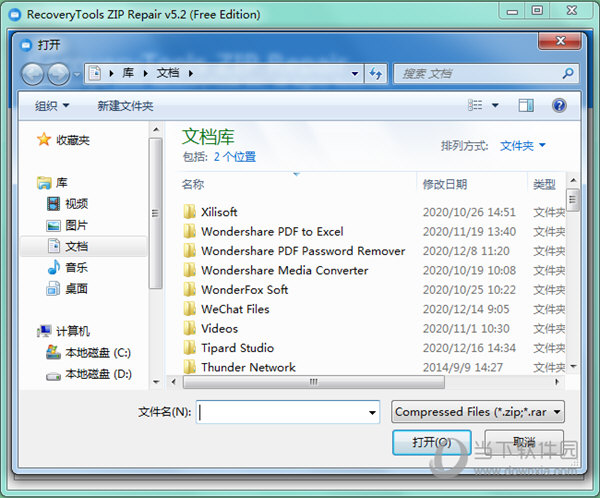Expand the chevron after 文档 in address bar
The width and height of the screenshot is (600, 498).
(191, 73)
